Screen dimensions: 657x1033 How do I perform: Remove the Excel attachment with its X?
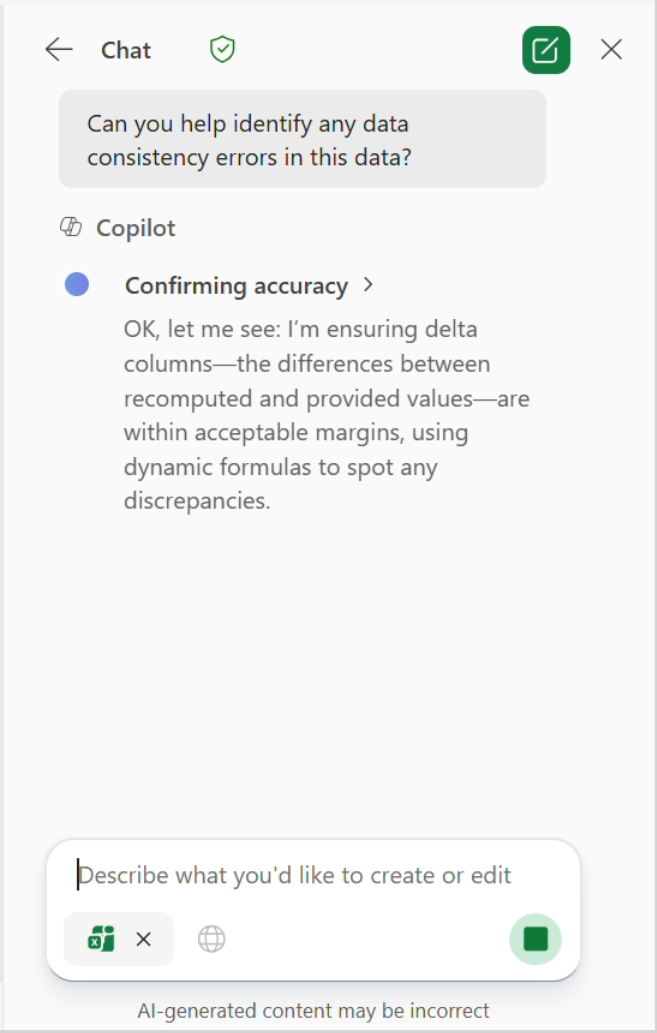coord(143,939)
